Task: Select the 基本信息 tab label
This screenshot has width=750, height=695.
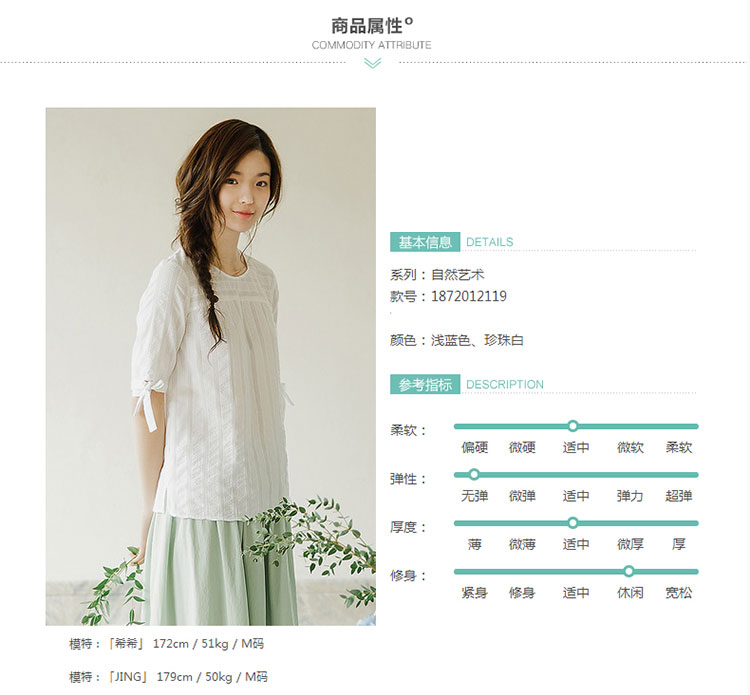Action: (425, 242)
